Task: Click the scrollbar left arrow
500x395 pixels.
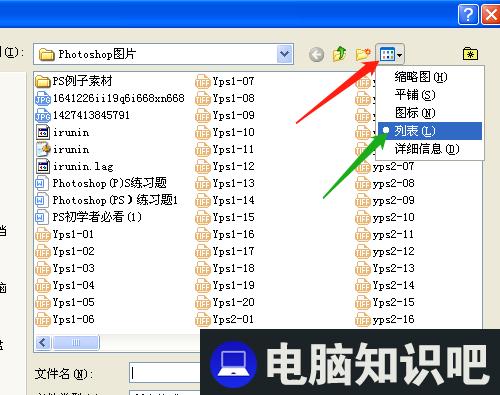Action: [x=43, y=342]
